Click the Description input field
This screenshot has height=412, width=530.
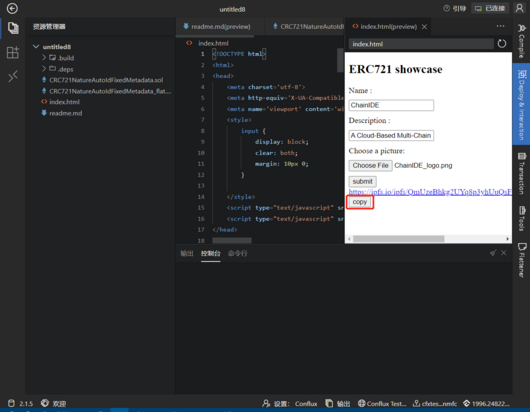tap(391, 136)
